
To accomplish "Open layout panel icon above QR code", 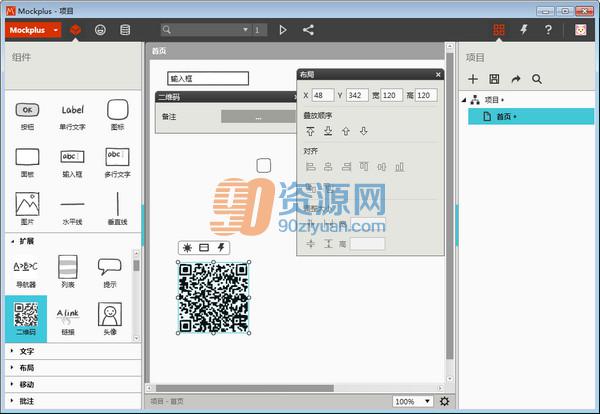I will [x=204, y=248].
